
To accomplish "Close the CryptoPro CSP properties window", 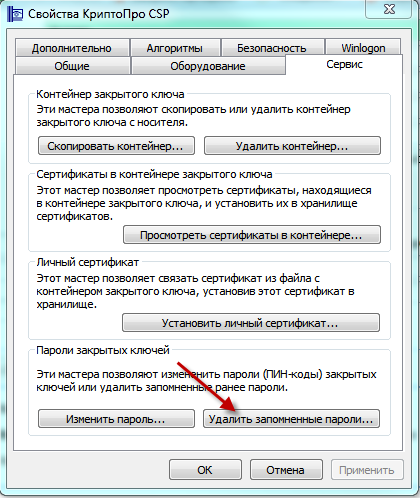I will (x=389, y=9).
